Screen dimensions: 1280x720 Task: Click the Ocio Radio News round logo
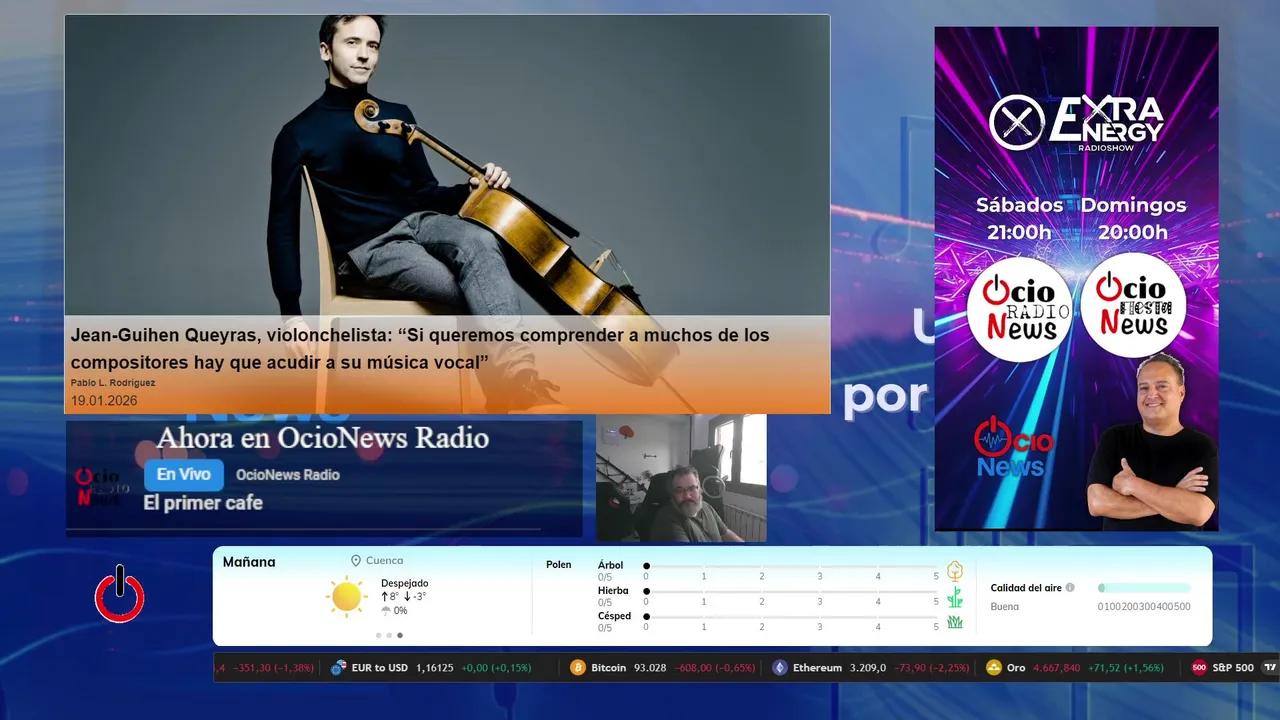1019,309
